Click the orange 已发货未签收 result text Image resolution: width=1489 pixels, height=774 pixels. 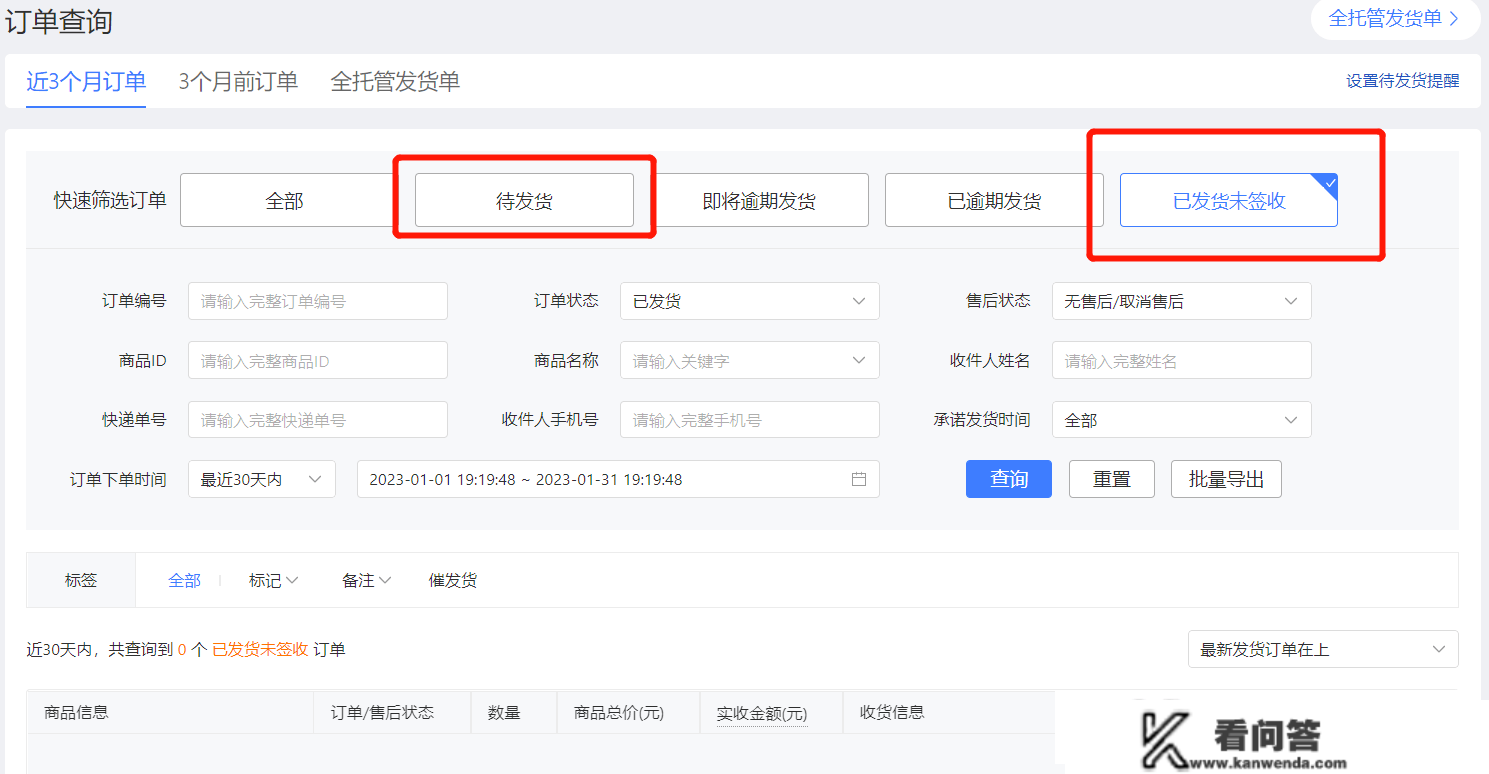pyautogui.click(x=260, y=649)
